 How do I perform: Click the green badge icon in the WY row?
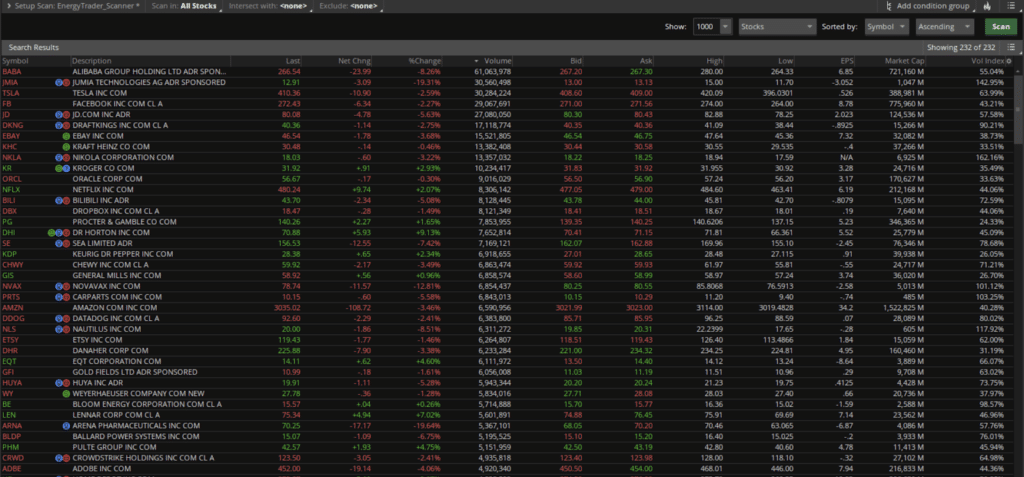(x=66, y=393)
